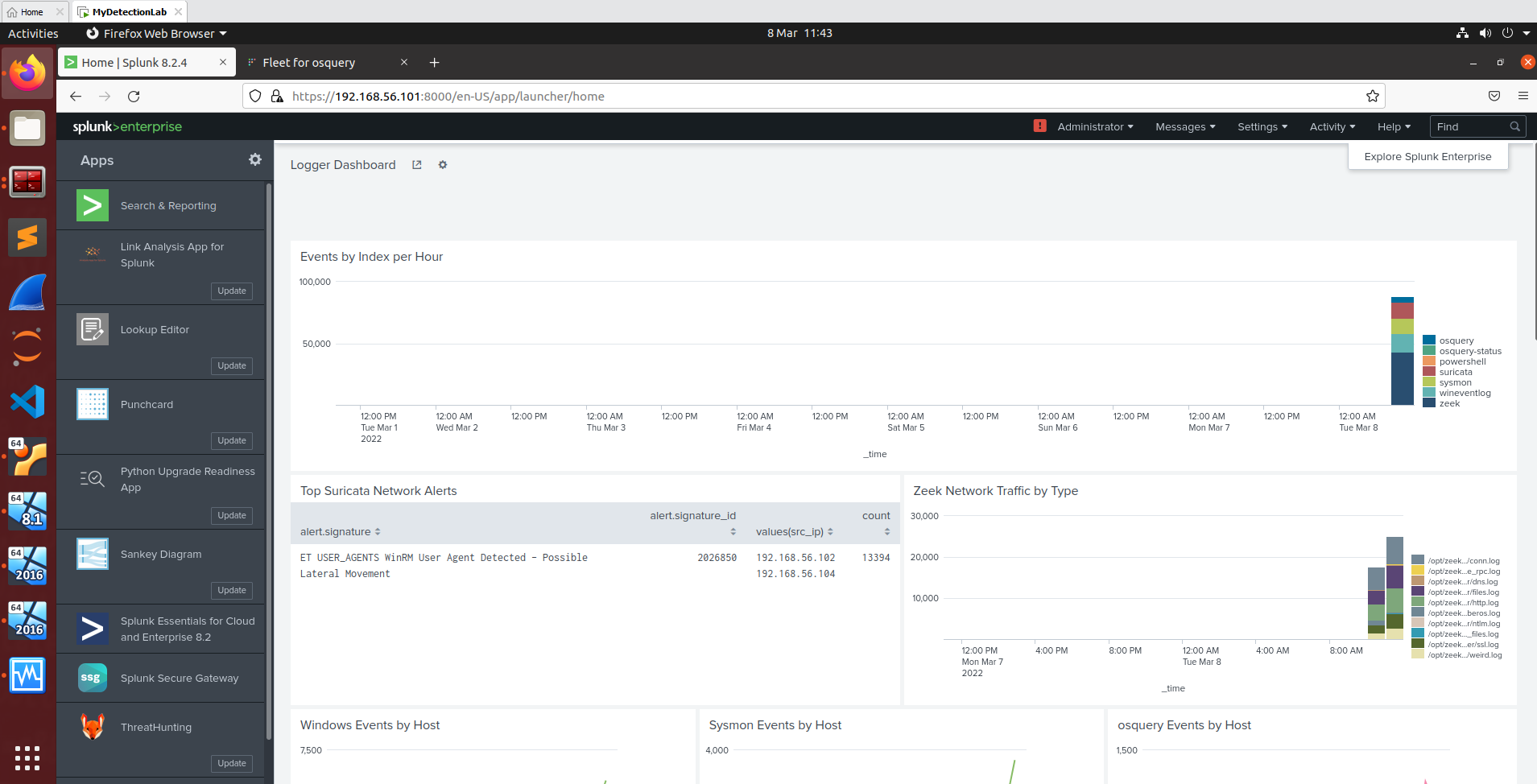Open the Firefox application menu
1537x784 pixels.
[1523, 96]
